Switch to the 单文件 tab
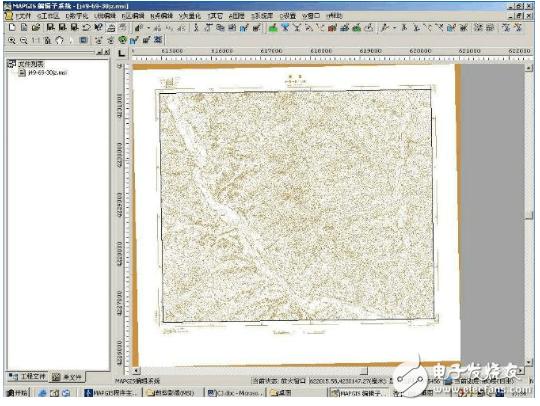The width and height of the screenshot is (540, 406). (x=67, y=377)
